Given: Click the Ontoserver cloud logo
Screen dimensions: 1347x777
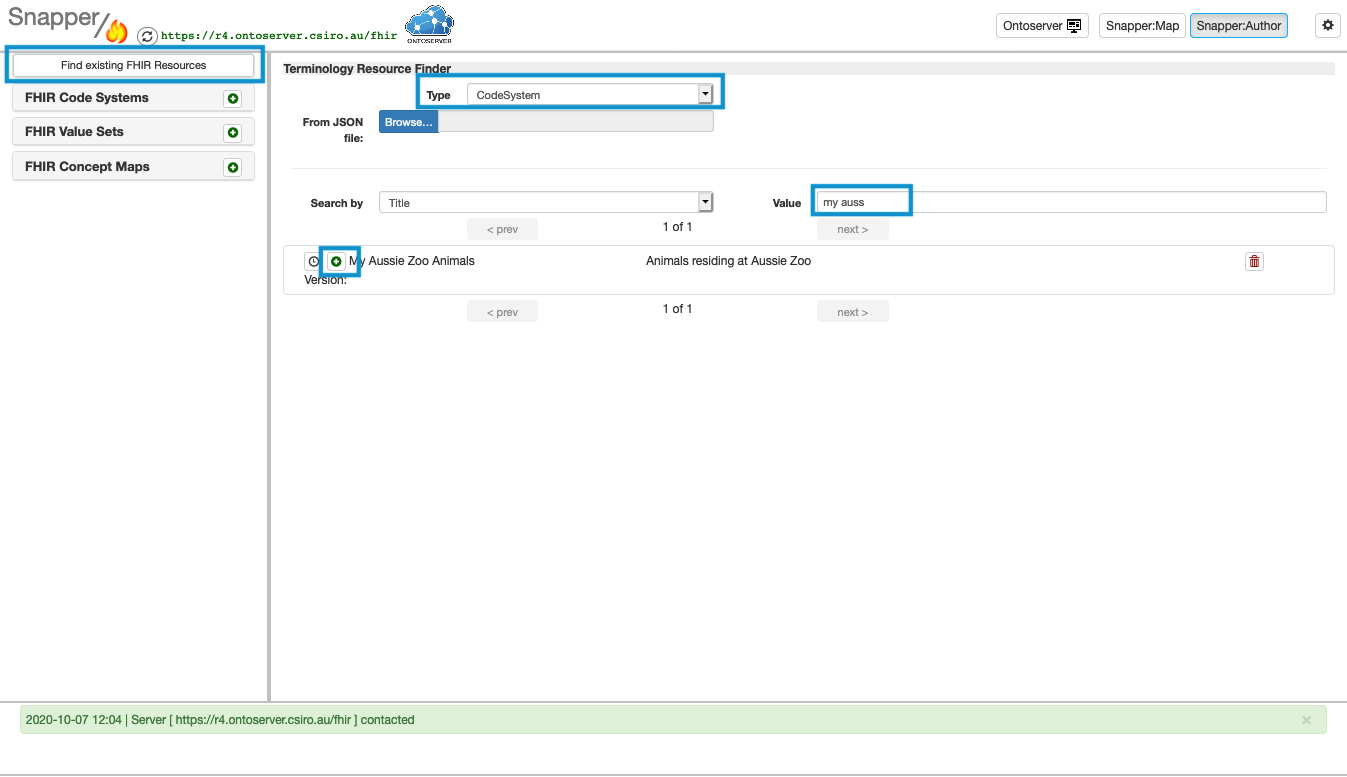Looking at the screenshot, I should pyautogui.click(x=429, y=24).
